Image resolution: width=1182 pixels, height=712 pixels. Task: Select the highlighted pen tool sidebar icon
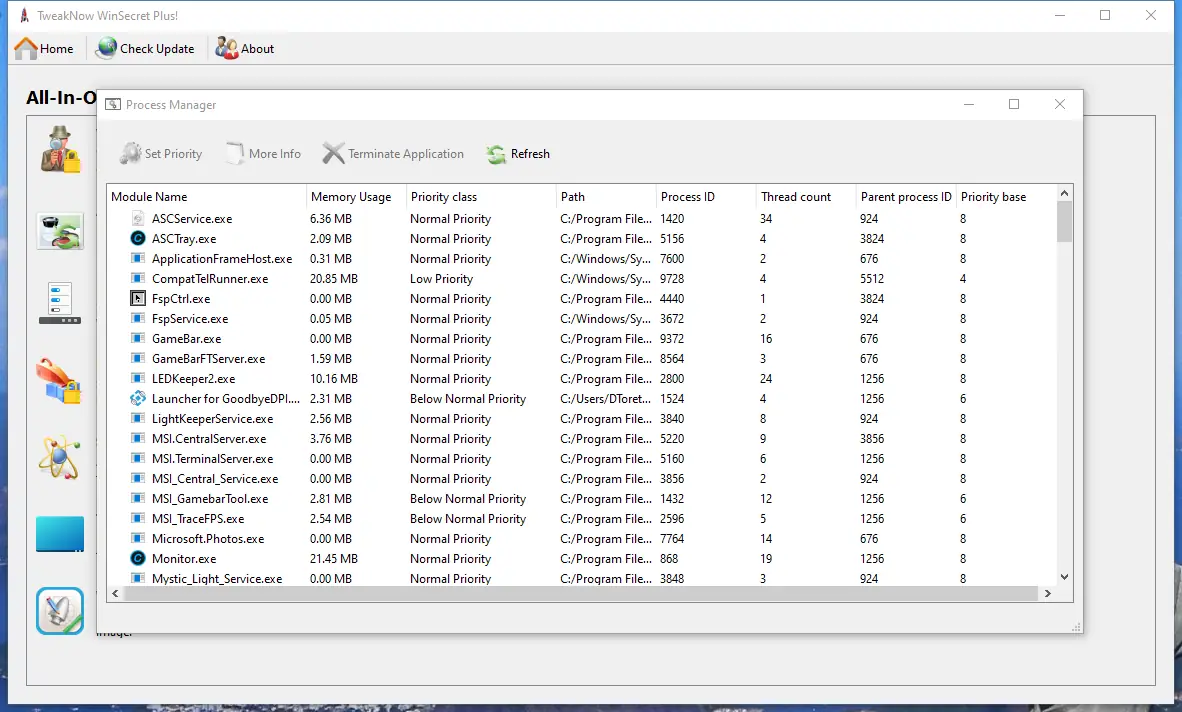pos(60,611)
